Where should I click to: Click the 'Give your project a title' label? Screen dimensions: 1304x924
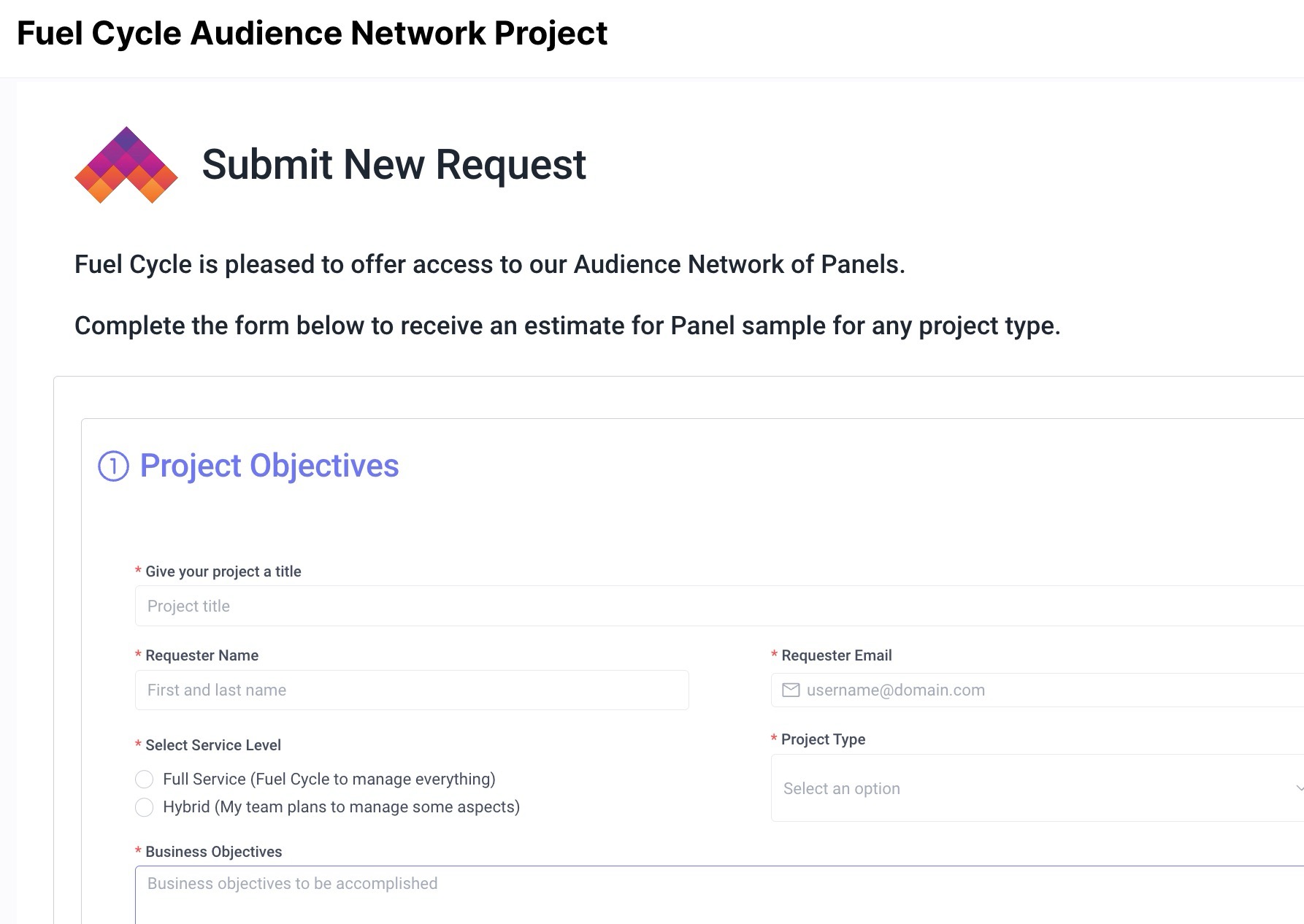223,571
